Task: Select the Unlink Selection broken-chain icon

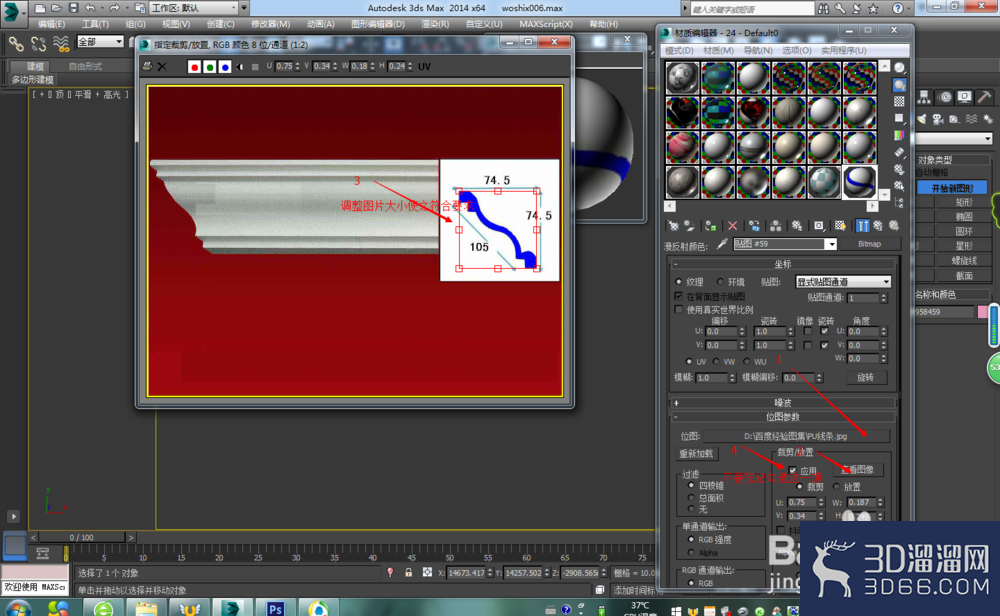Action: (x=38, y=43)
